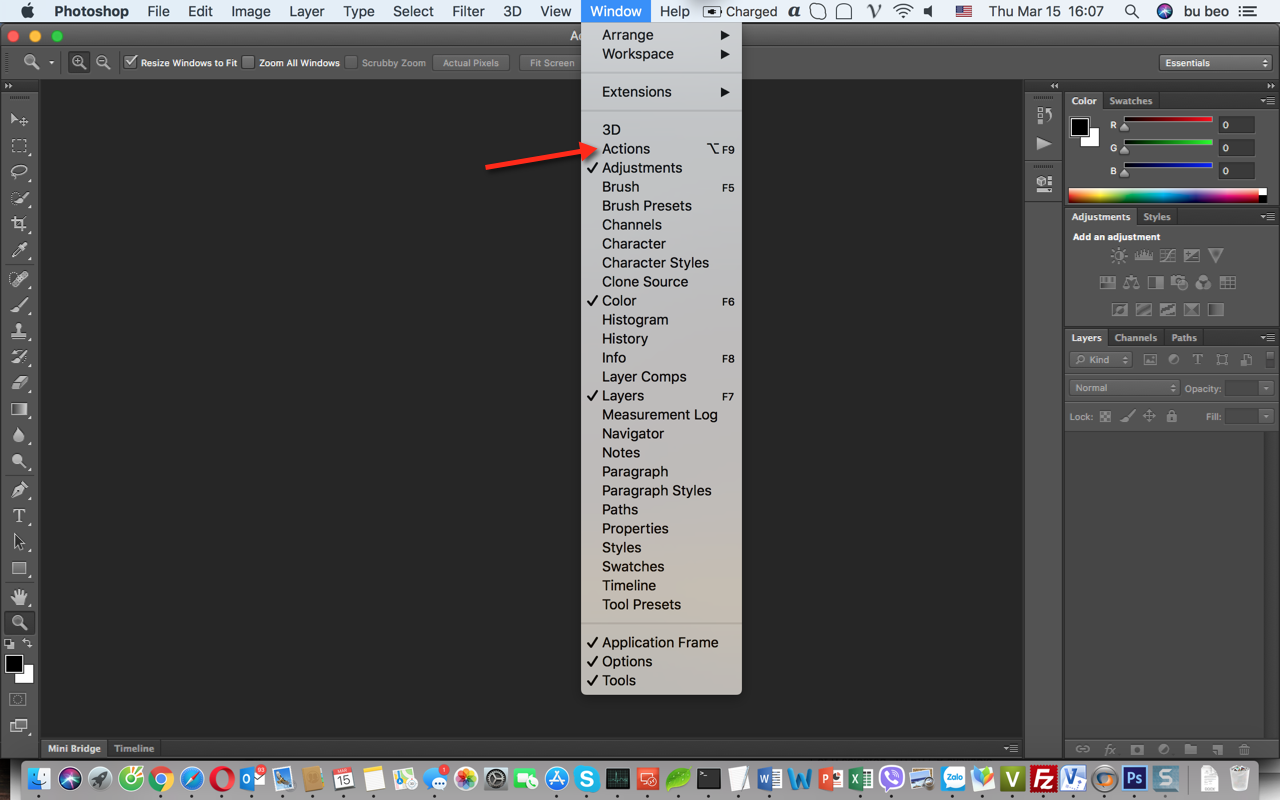This screenshot has height=800, width=1280.
Task: Expand the Extensions submenu
Action: click(661, 92)
